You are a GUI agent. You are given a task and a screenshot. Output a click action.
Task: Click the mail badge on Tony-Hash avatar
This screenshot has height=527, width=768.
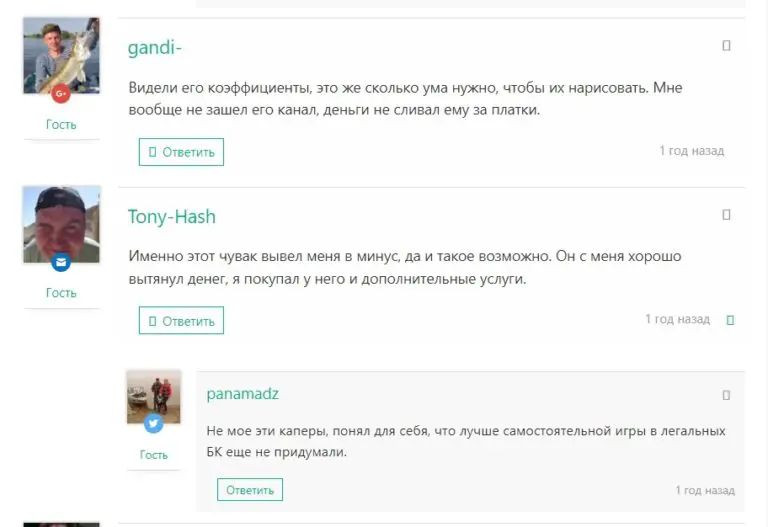coord(61,263)
